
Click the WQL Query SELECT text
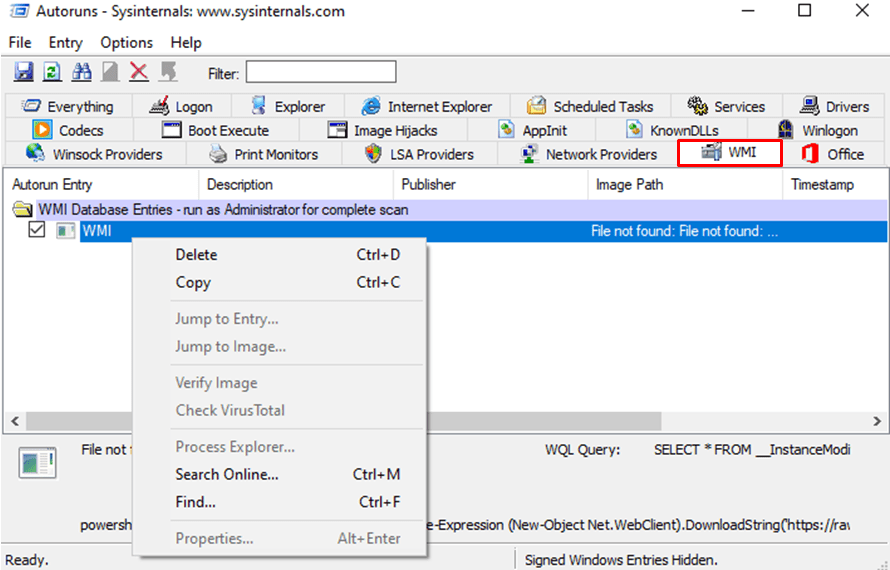click(x=752, y=450)
